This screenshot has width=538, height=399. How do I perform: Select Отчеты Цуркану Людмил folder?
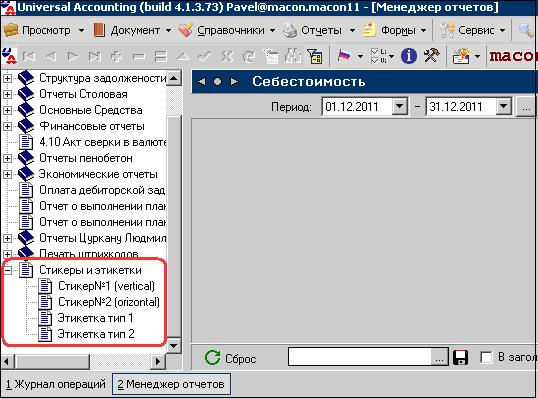(102, 238)
